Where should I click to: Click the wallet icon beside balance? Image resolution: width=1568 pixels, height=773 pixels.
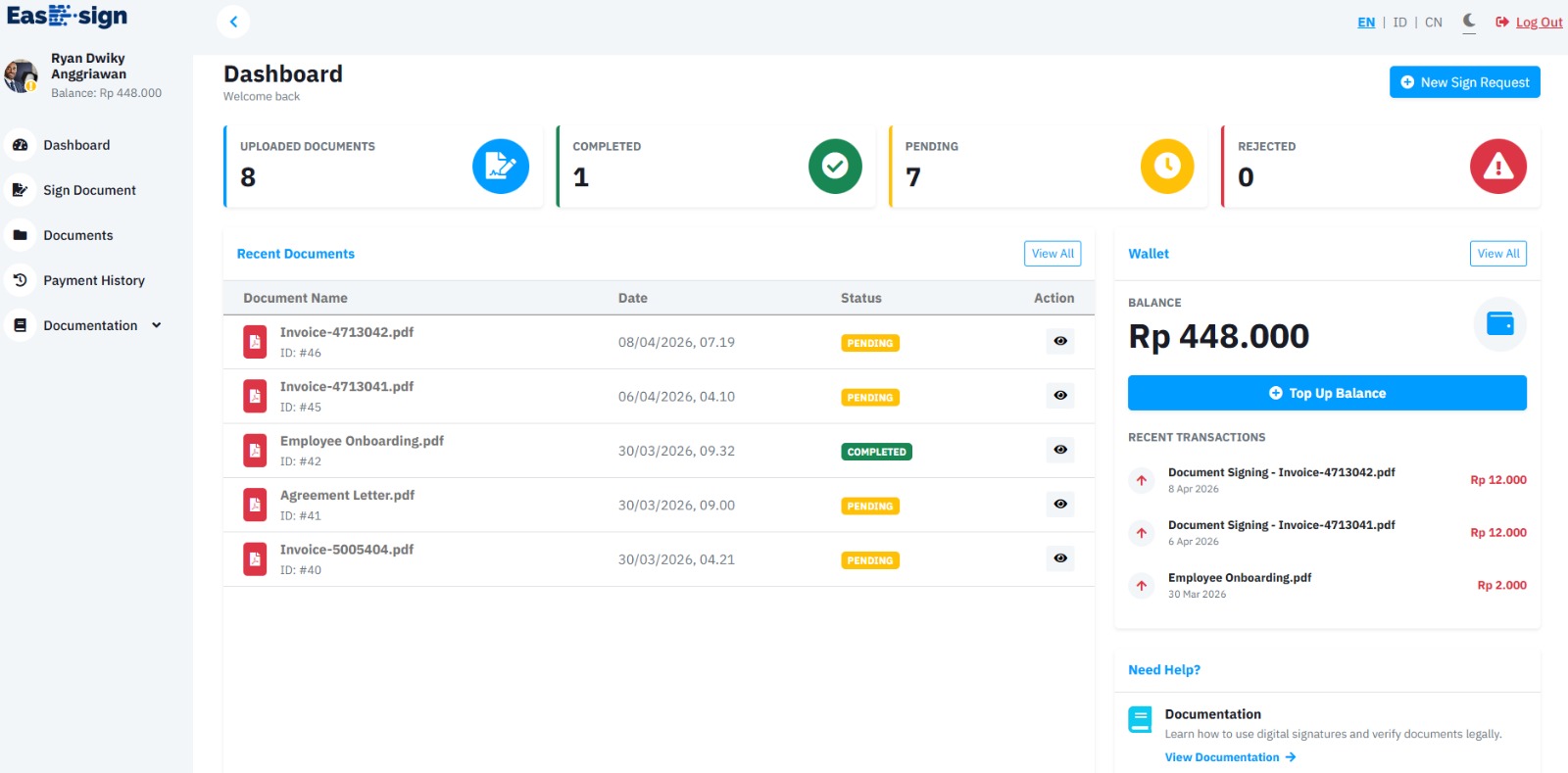(x=1499, y=323)
